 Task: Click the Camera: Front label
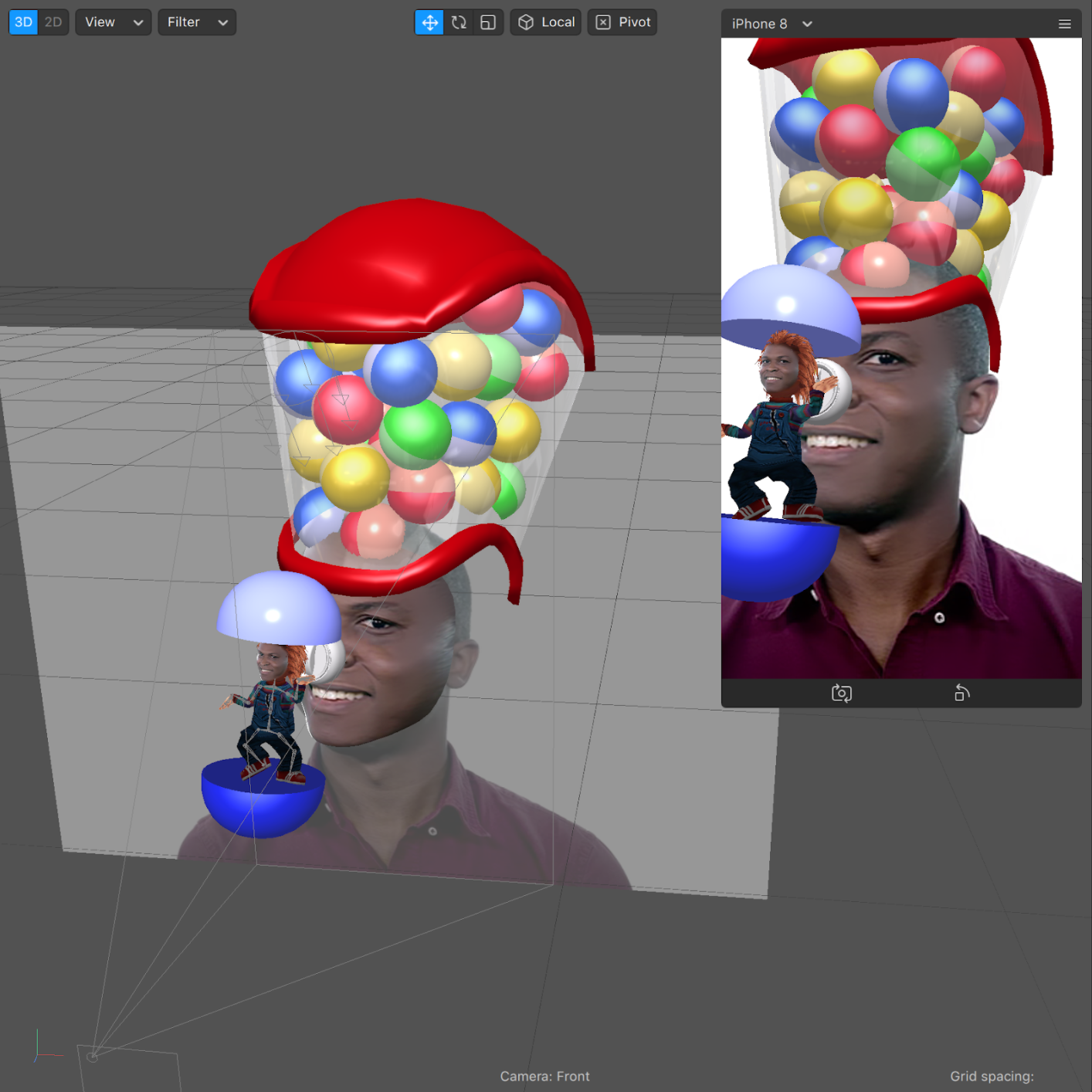coord(544,1076)
